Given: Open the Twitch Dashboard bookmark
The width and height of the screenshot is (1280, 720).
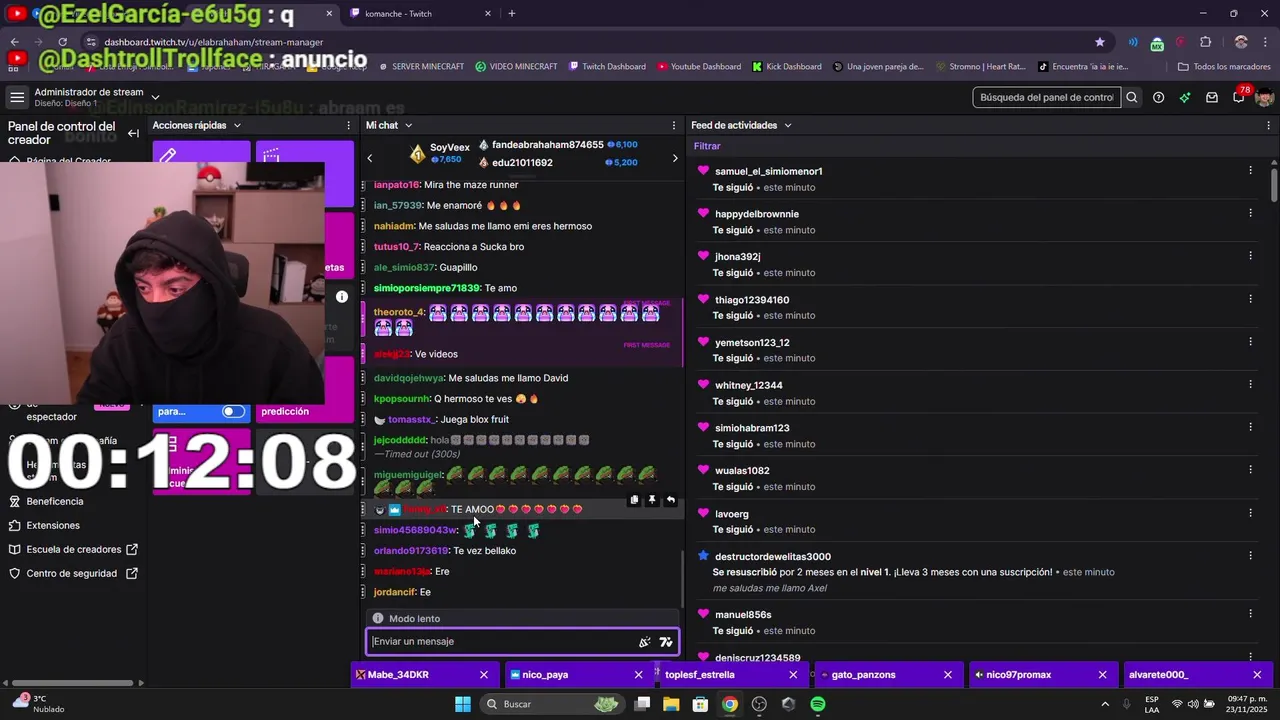Looking at the screenshot, I should pyautogui.click(x=607, y=66).
